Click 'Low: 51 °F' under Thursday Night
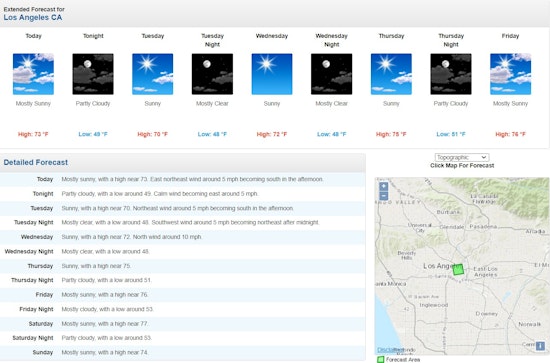This screenshot has width=550, height=363. tap(451, 134)
